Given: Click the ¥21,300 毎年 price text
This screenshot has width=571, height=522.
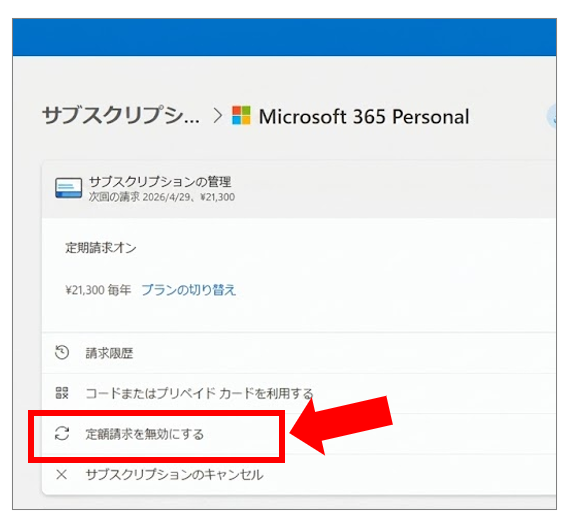Looking at the screenshot, I should click(x=98, y=290).
